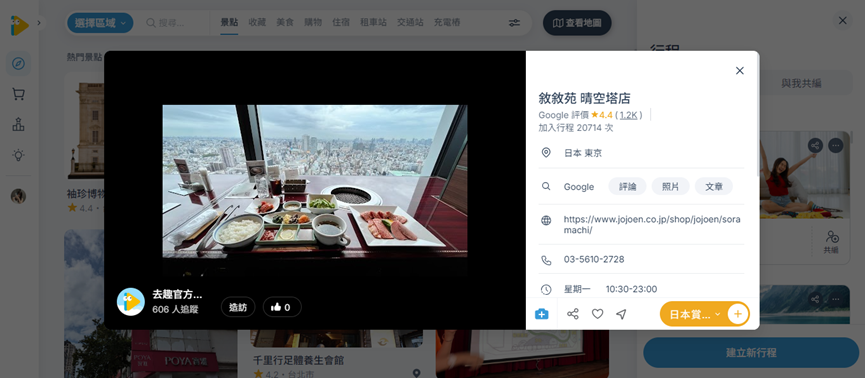865x378 pixels.
Task: Click the navigation arrow icon in popup footer
Action: pos(621,314)
